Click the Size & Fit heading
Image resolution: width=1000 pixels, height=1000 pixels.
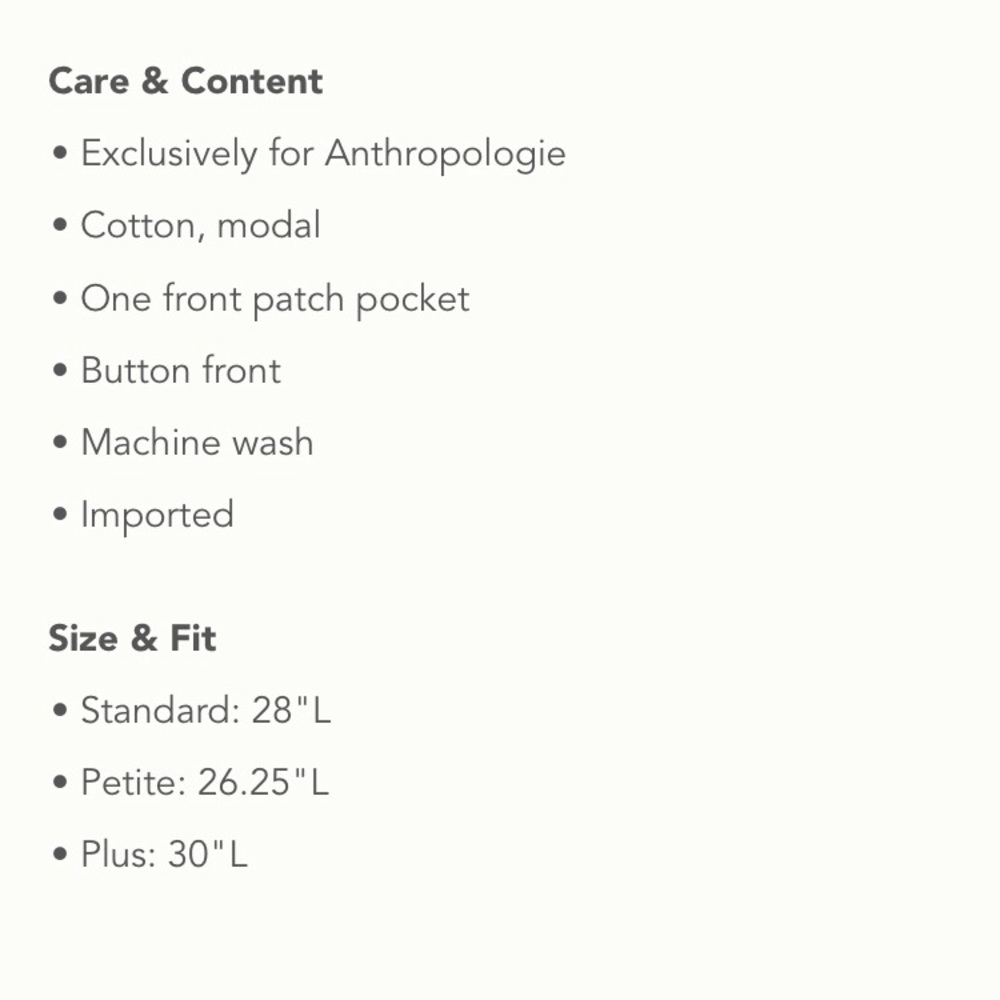pos(133,638)
